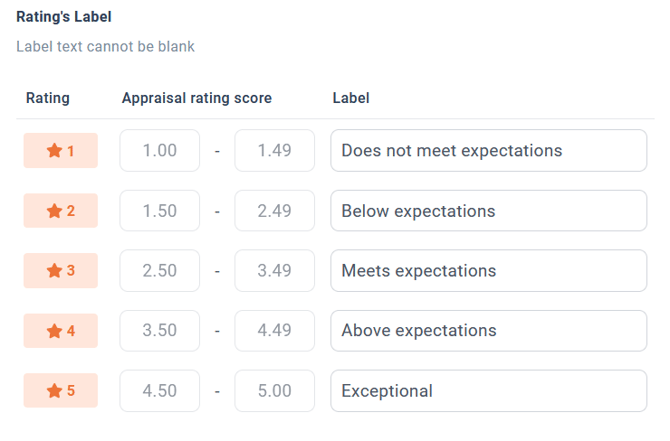This screenshot has width=670, height=441.
Task: Select the 1.00 minimum score field
Action: (x=159, y=150)
